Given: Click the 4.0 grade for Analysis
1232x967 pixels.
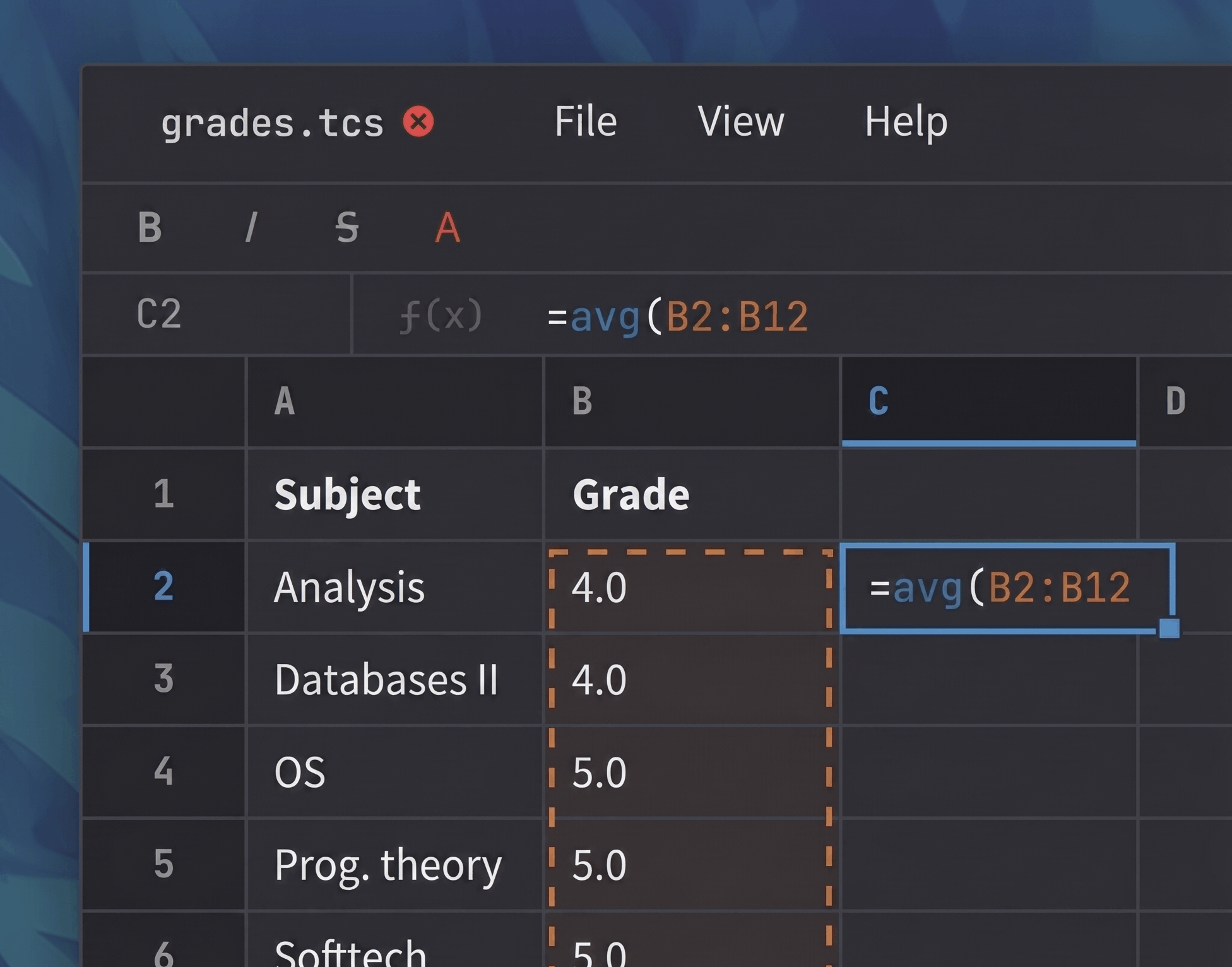Looking at the screenshot, I should coord(692,586).
